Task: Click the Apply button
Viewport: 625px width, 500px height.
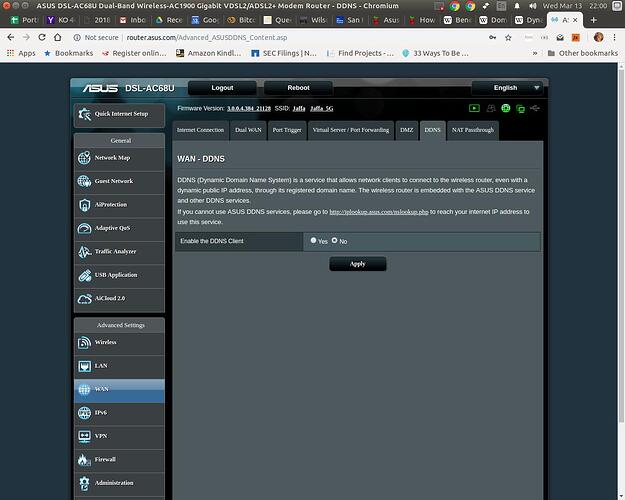Action: [x=358, y=264]
